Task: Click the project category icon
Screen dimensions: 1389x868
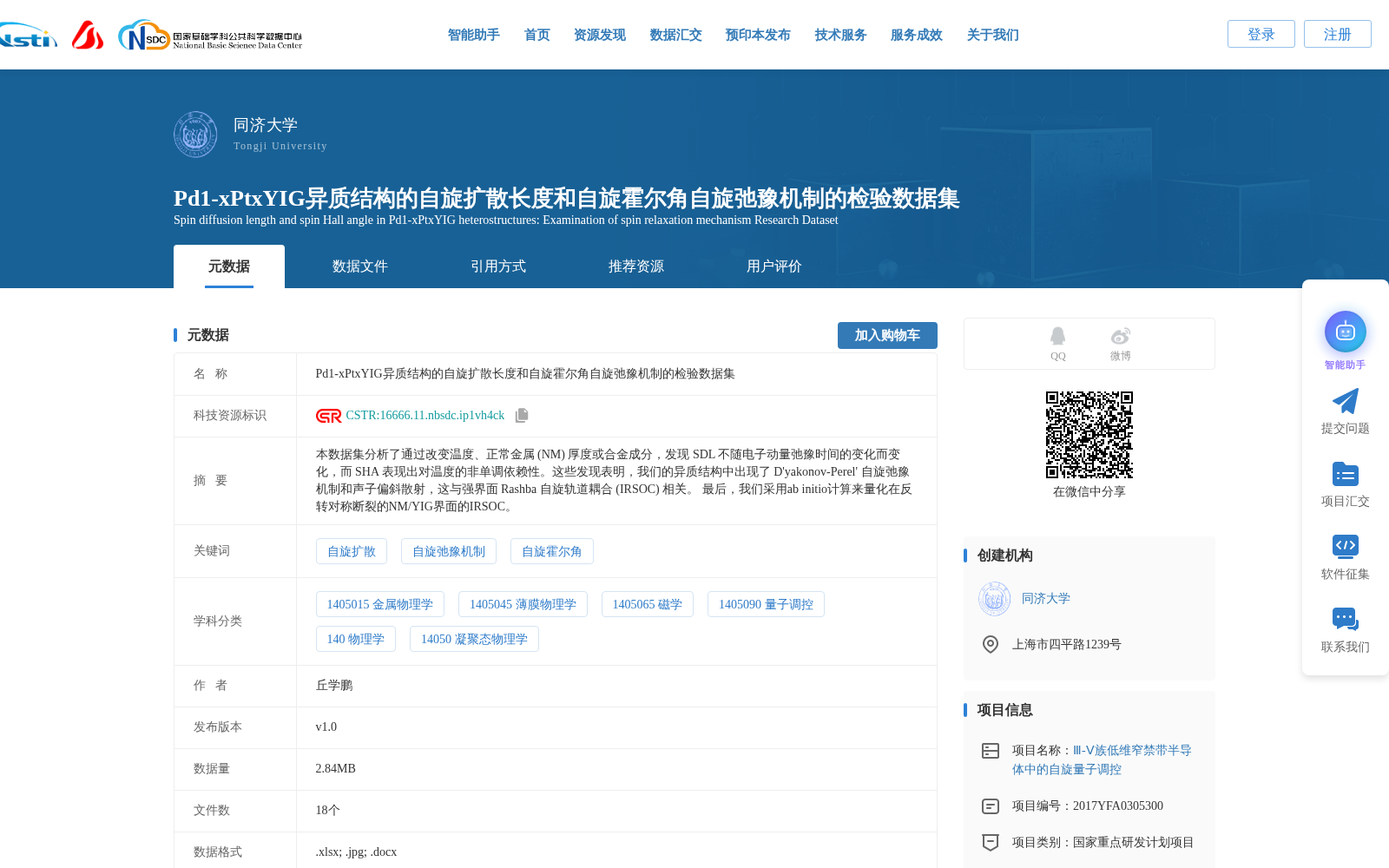Action: click(x=991, y=843)
